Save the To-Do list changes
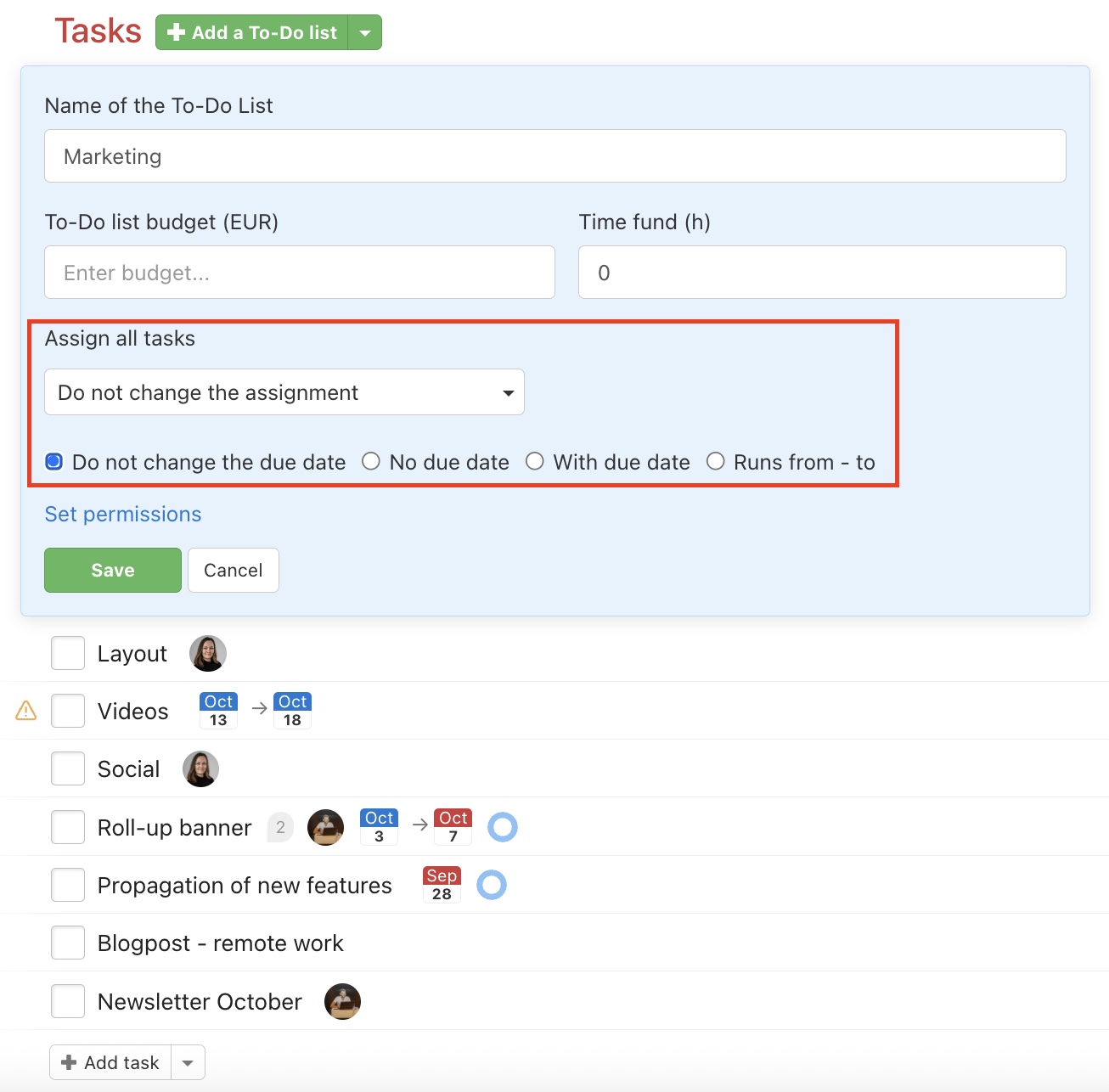Viewport: 1109px width, 1092px height. [113, 571]
